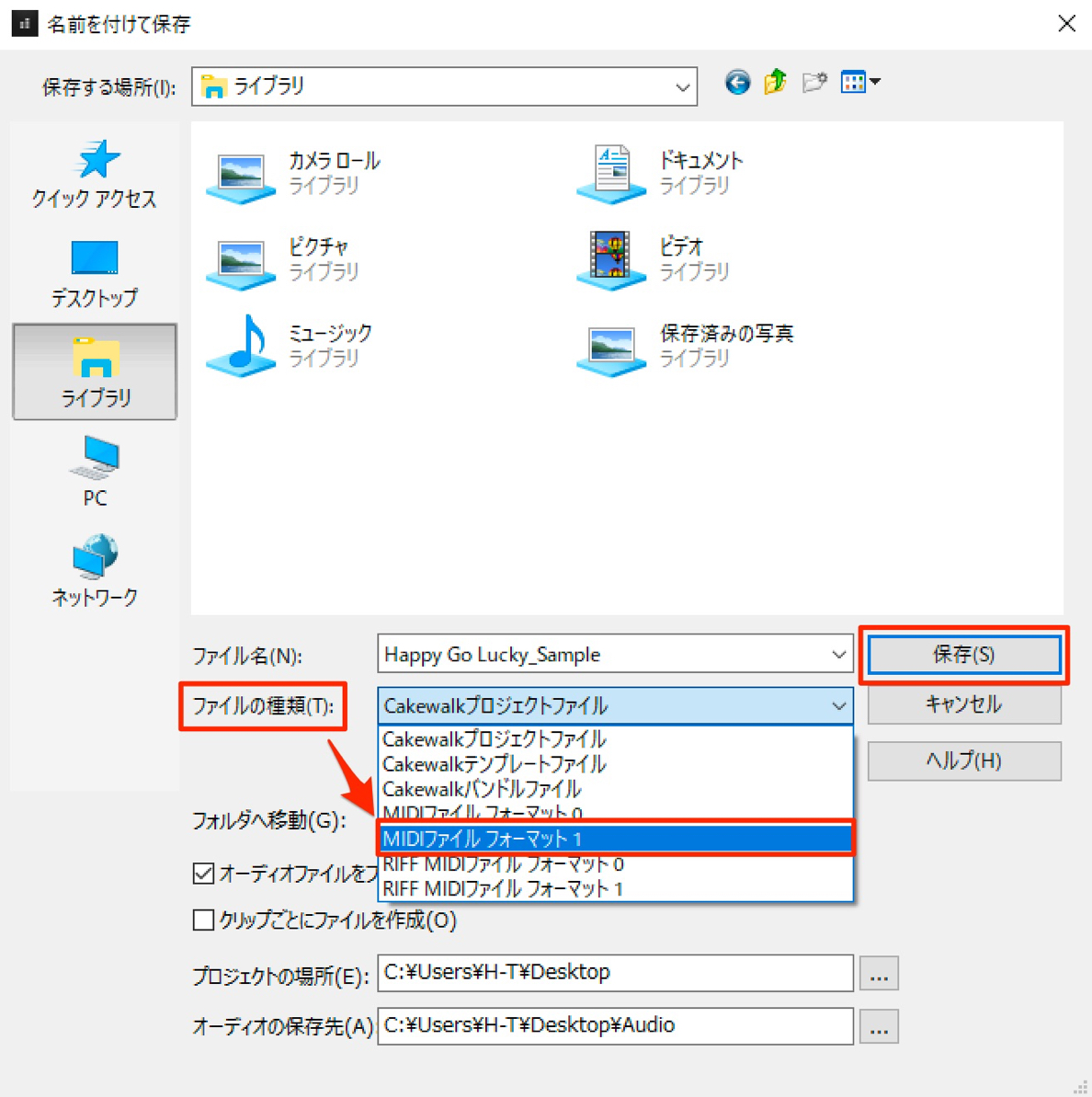1092x1097 pixels.
Task: Select Libraries in the places sidebar
Action: 96,371
